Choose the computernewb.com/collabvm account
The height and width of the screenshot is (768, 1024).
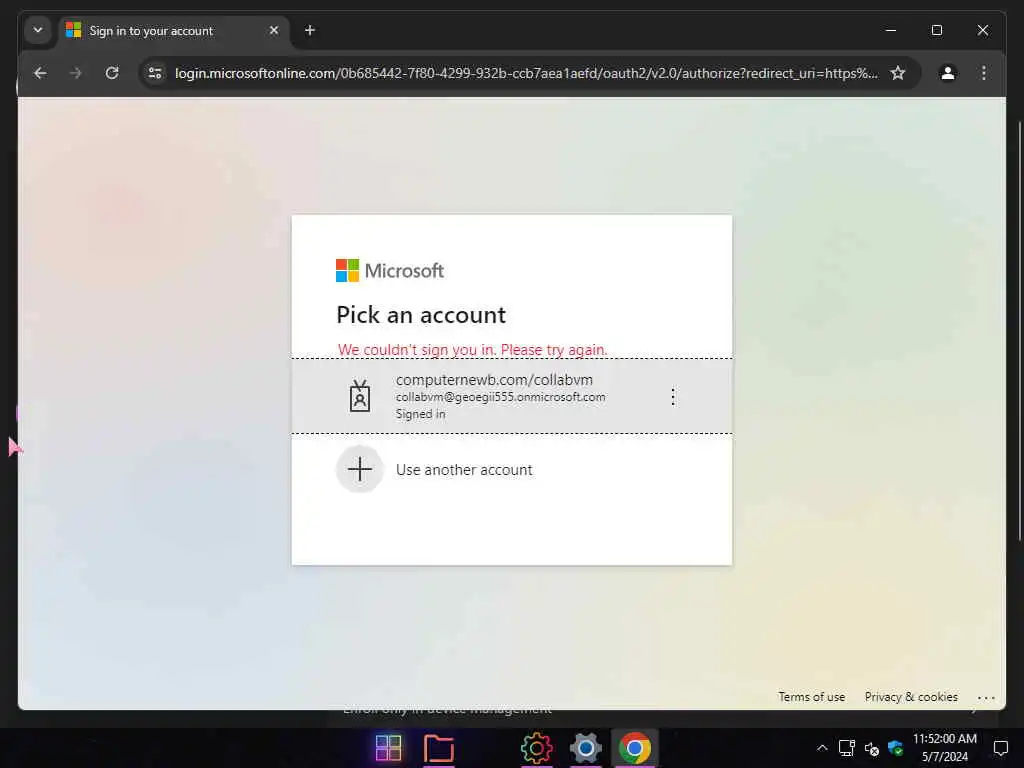pos(511,396)
